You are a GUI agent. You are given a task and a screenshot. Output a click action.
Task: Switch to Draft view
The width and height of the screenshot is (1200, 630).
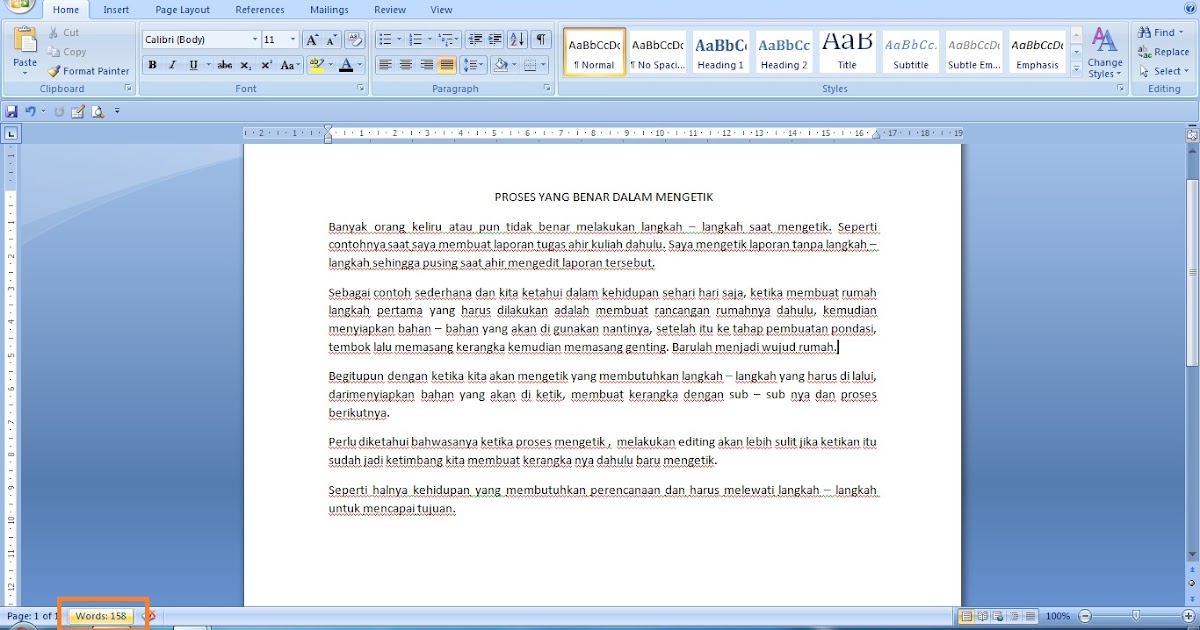[1029, 616]
